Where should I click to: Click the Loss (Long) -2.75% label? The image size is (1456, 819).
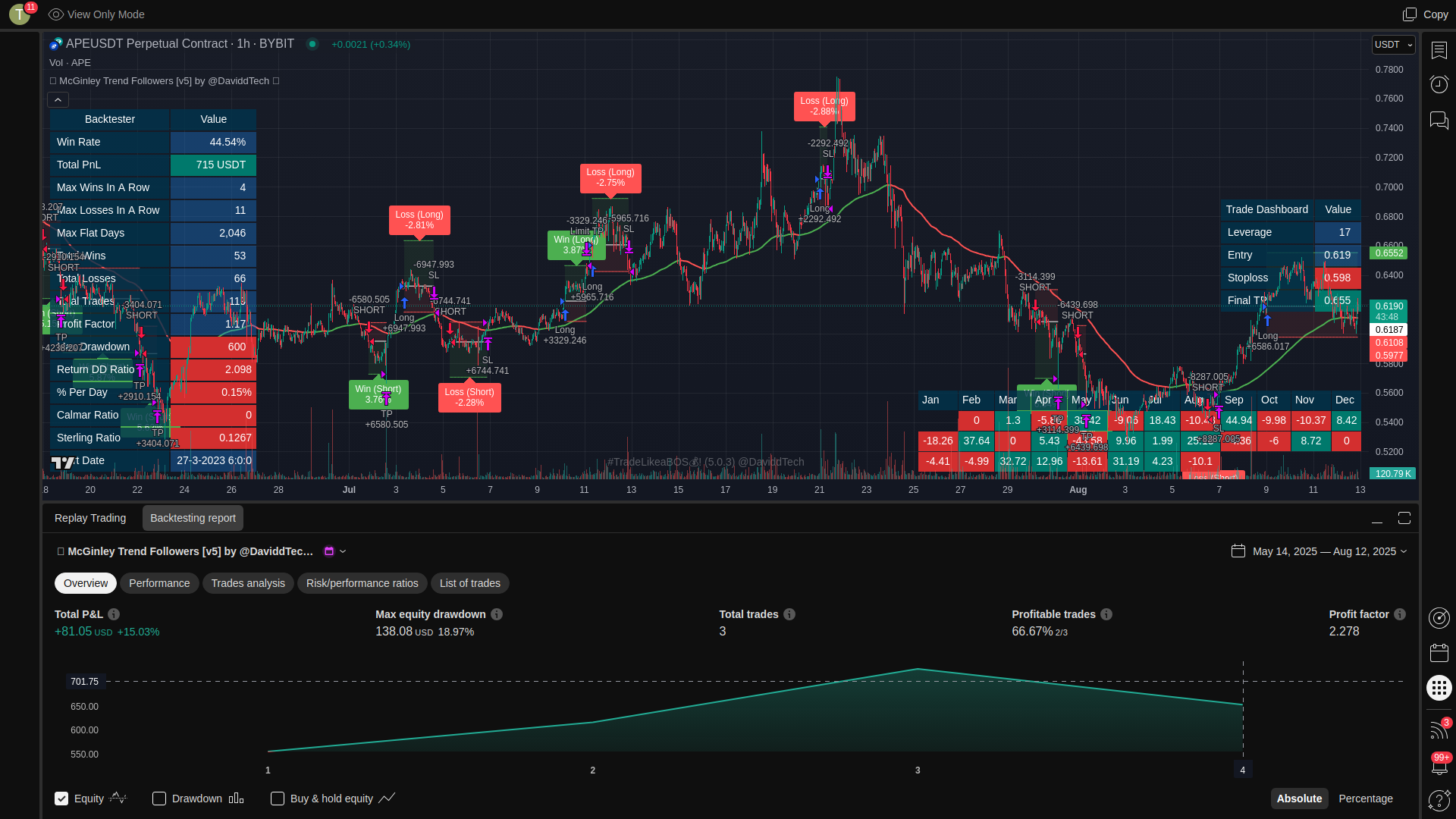tap(610, 177)
